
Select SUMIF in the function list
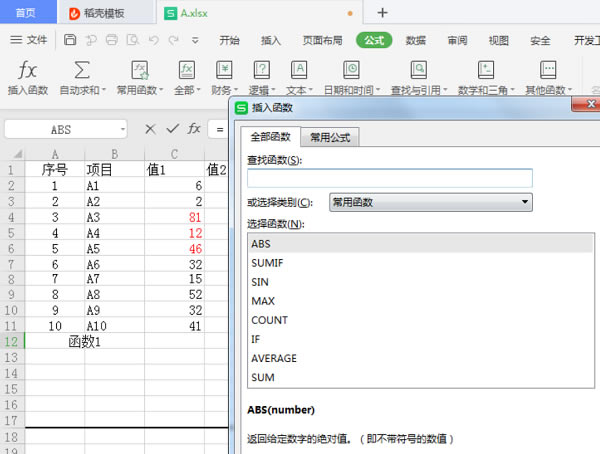(268, 263)
